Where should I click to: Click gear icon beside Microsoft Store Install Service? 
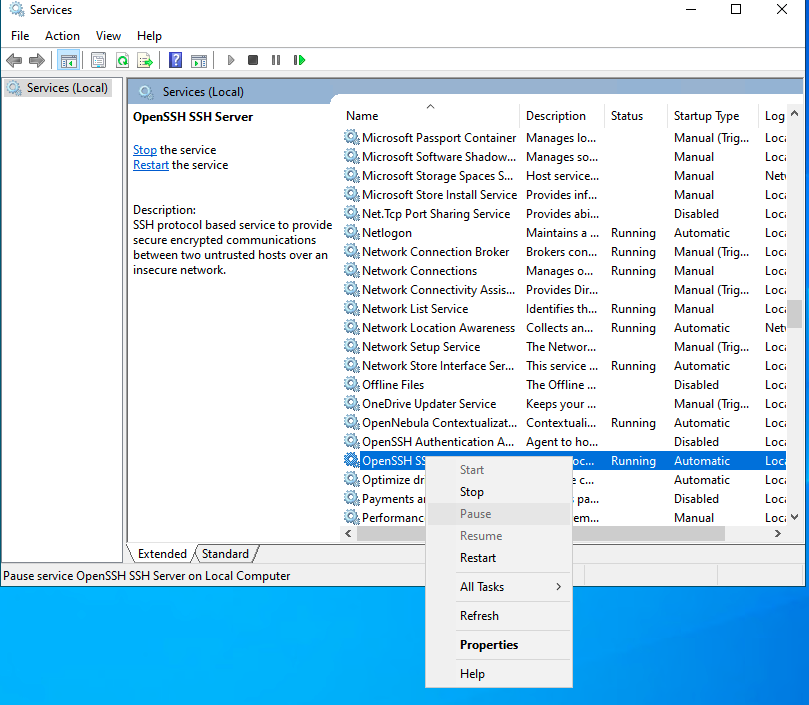pos(351,194)
